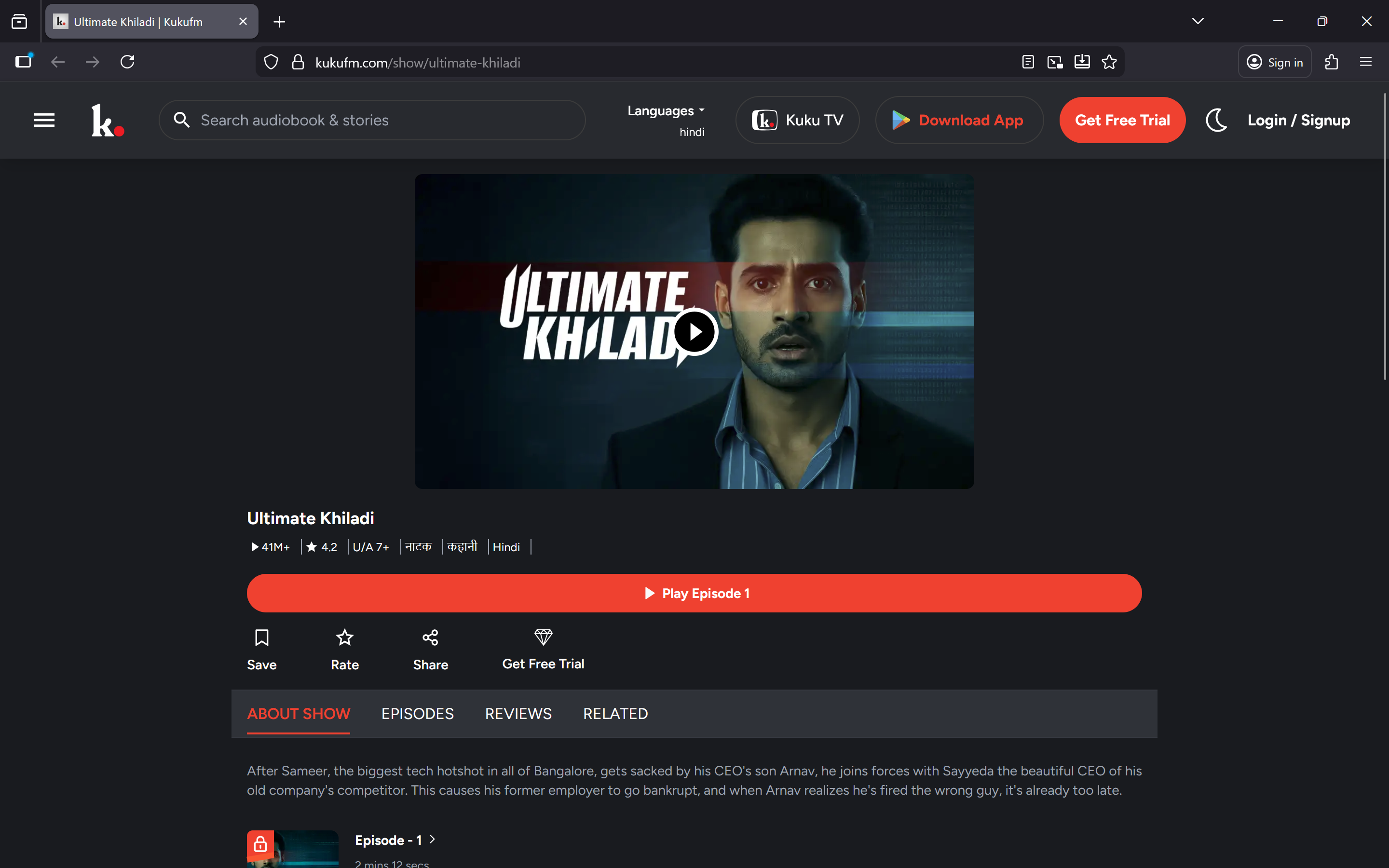Open Firefox sidebar toggle
1389x868 pixels.
click(23, 61)
